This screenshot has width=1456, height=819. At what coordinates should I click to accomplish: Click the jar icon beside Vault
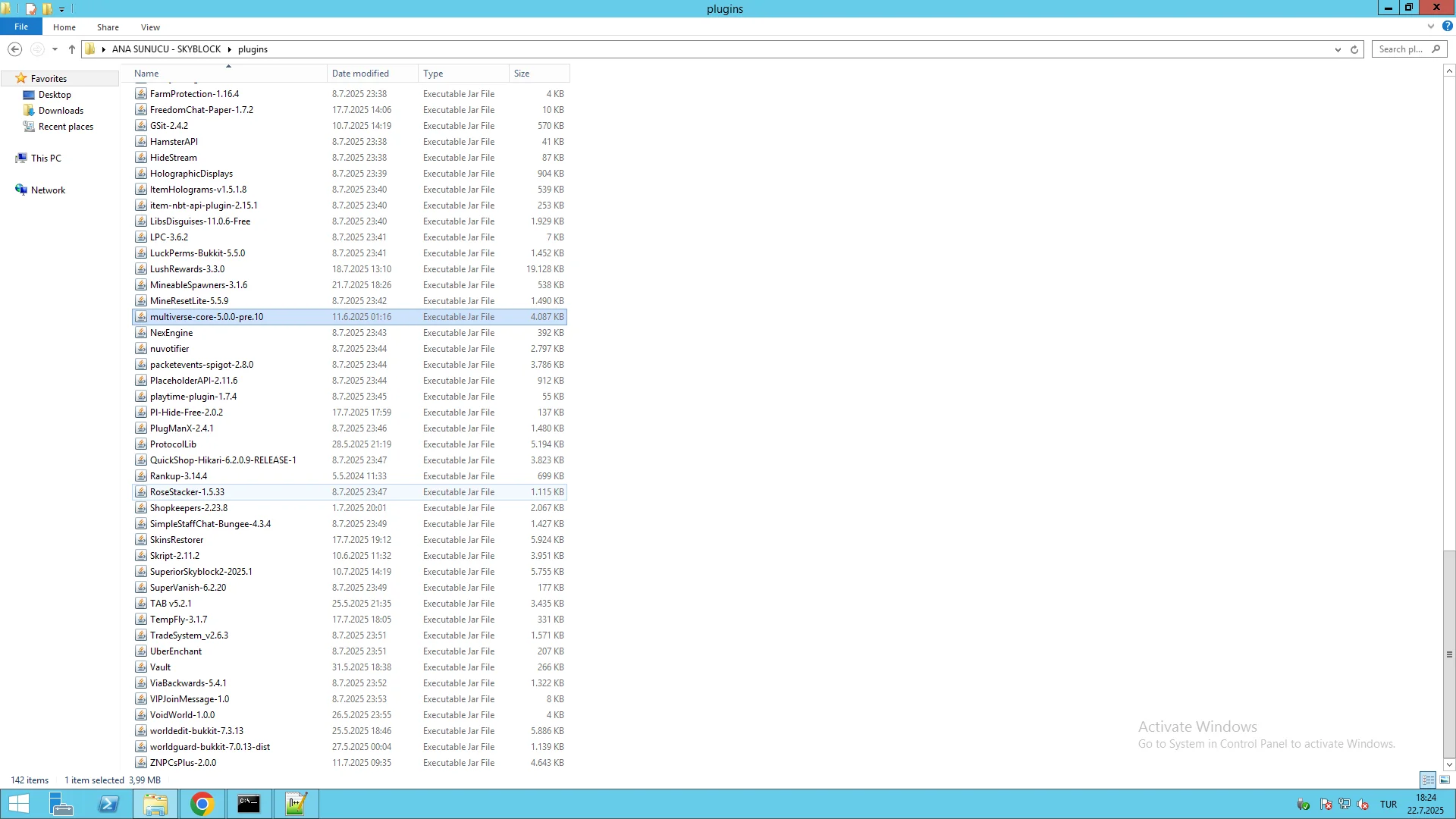141,667
